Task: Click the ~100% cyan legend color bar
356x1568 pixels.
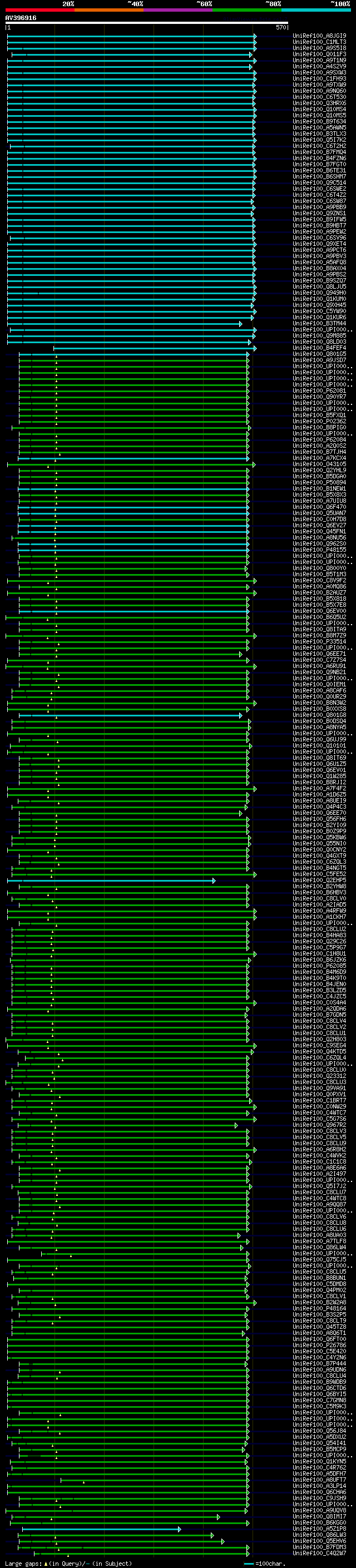Action: click(x=316, y=10)
